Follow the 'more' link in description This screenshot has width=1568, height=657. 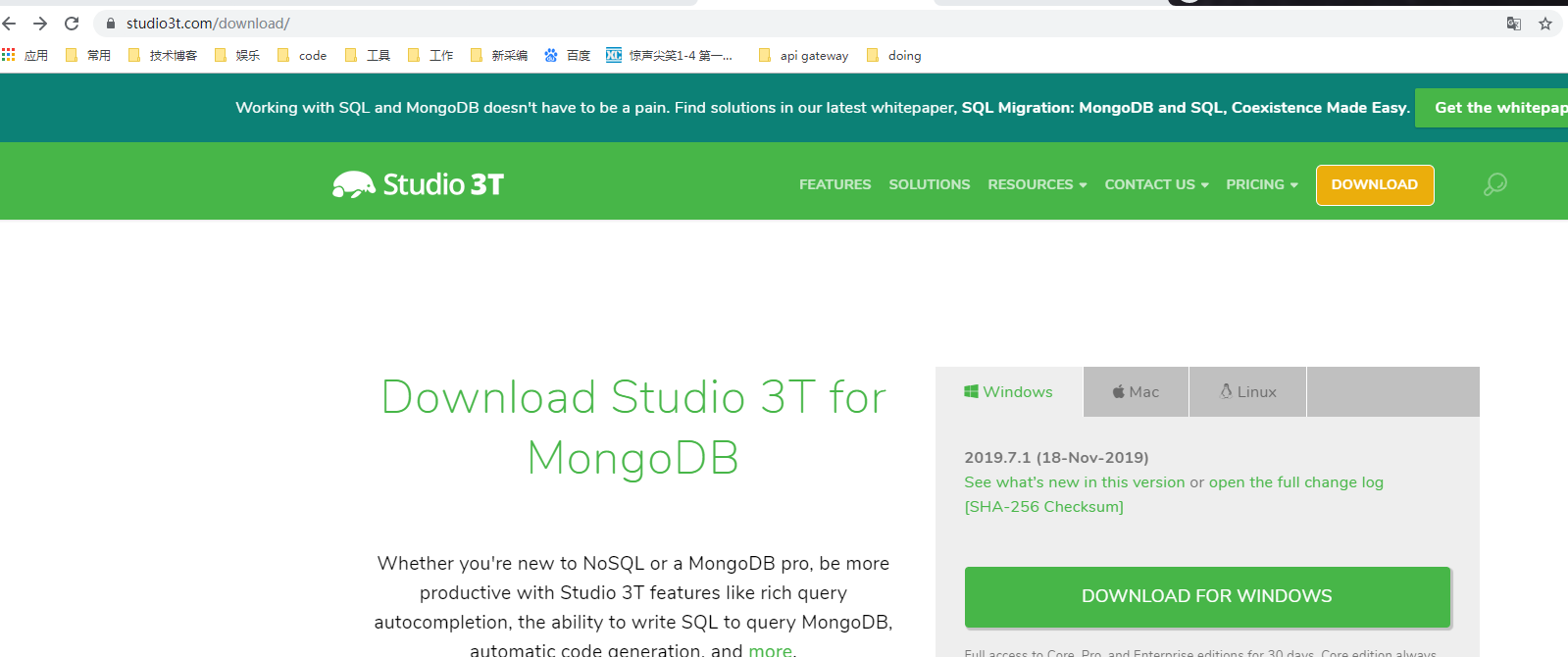pos(770,649)
